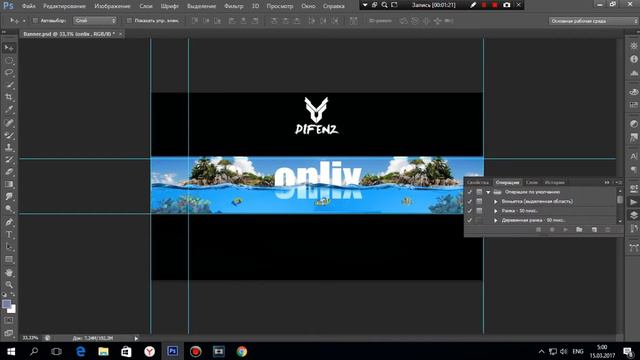The image size is (640, 360).
Task: Enable the Auto-Select checkbox
Action: click(x=35, y=20)
